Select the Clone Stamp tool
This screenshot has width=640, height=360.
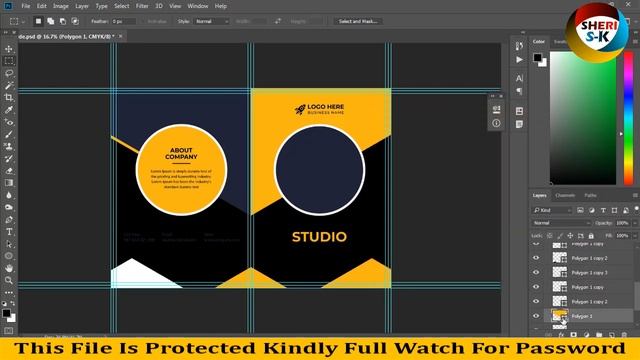click(x=9, y=146)
